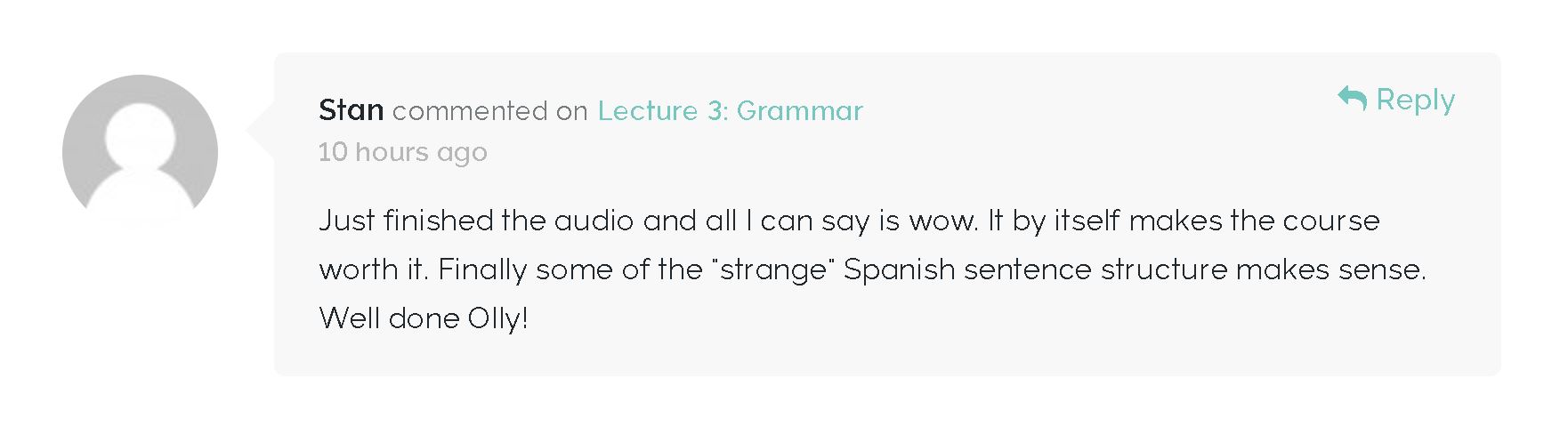This screenshot has width=1568, height=434.
Task: Click the phrase "makes the course" in the comment
Action: tap(1254, 221)
